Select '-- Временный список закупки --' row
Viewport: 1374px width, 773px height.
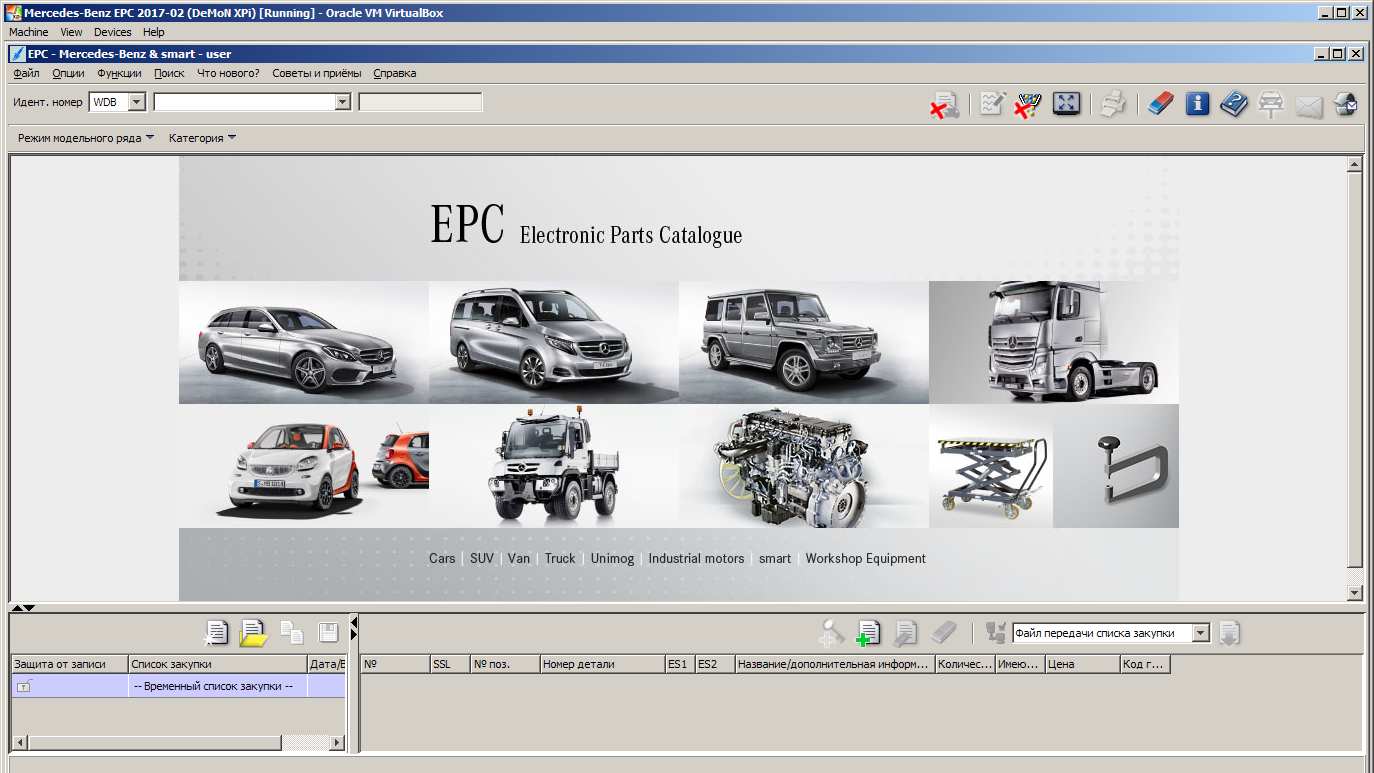tap(178, 686)
